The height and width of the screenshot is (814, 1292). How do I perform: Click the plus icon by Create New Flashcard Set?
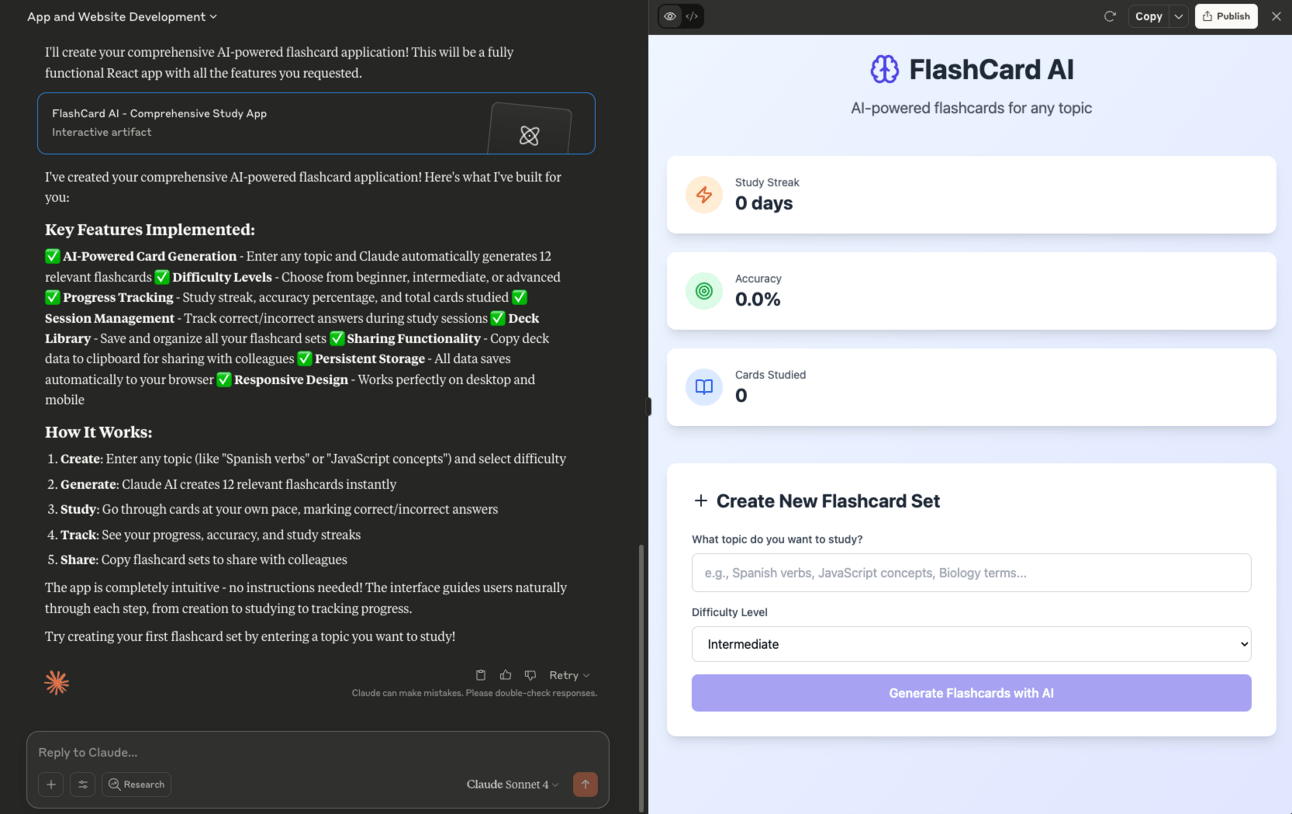click(700, 501)
